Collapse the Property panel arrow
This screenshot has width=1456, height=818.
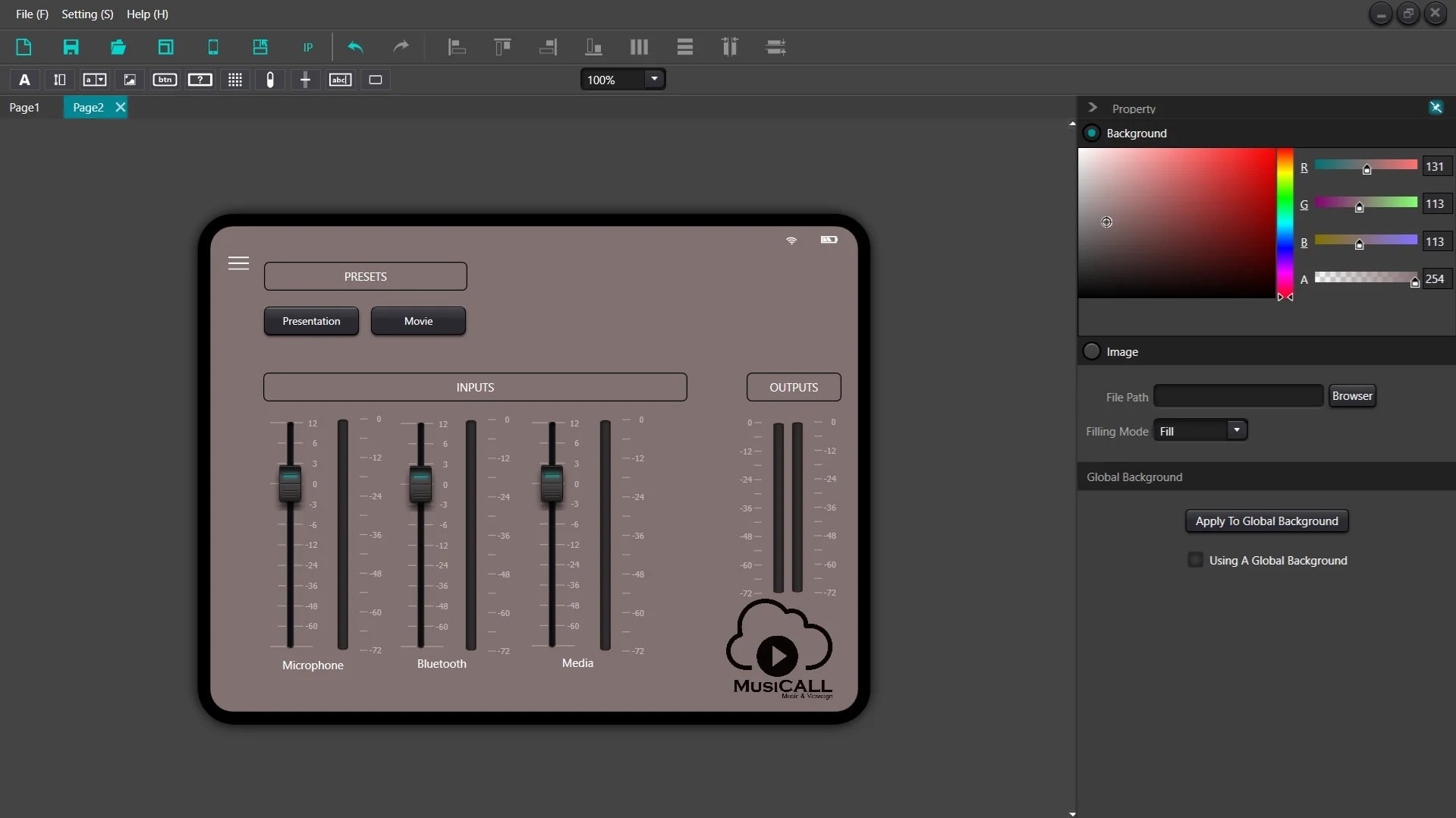pyautogui.click(x=1093, y=108)
